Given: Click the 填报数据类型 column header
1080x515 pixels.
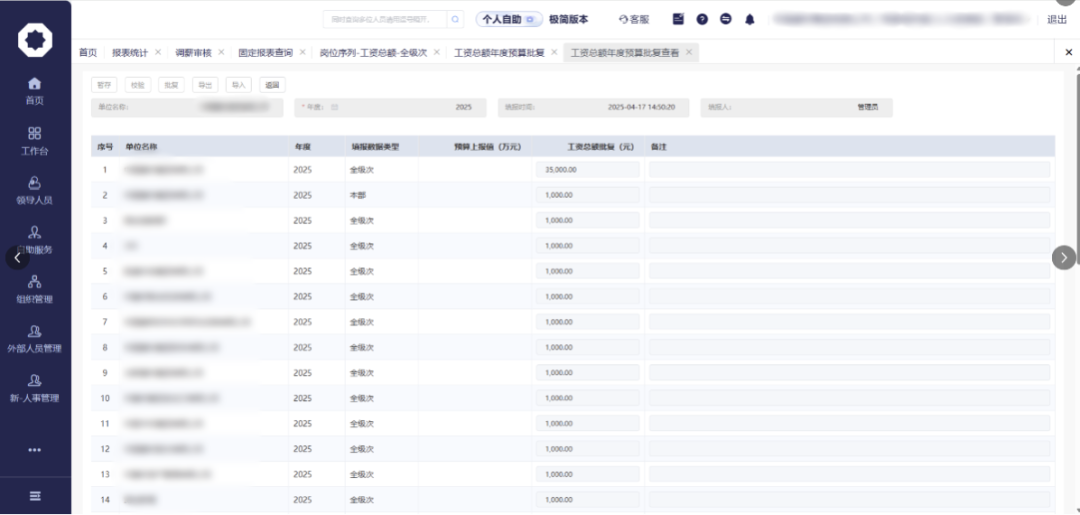Looking at the screenshot, I should click(375, 147).
